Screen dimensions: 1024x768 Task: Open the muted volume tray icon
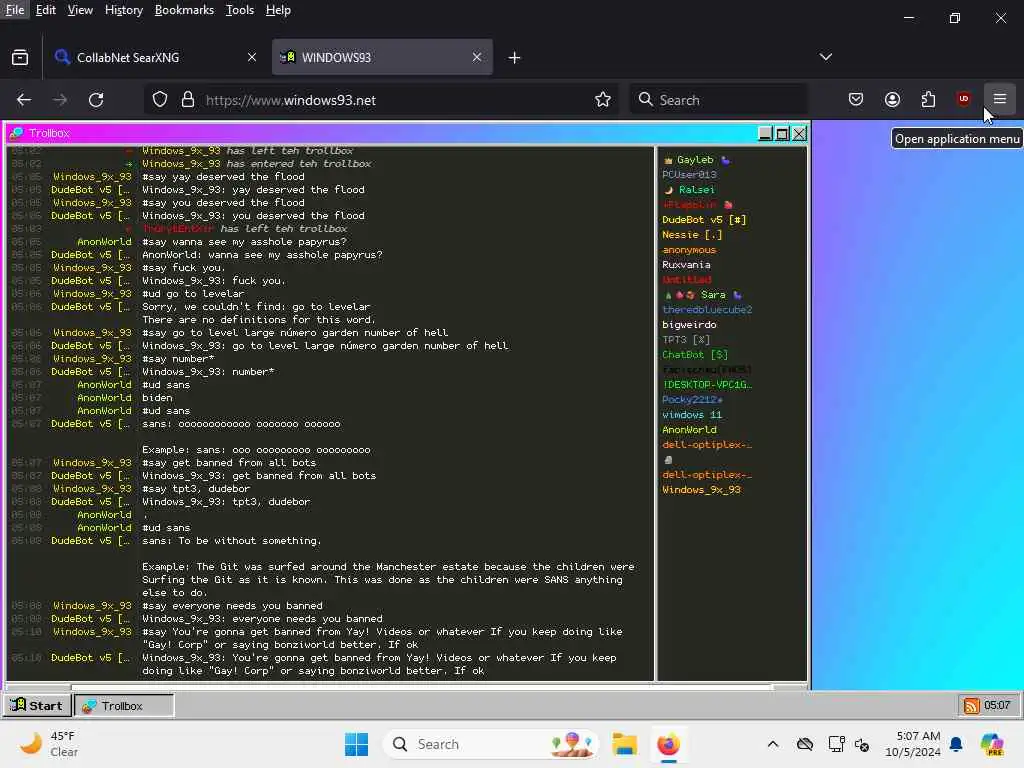[862, 744]
